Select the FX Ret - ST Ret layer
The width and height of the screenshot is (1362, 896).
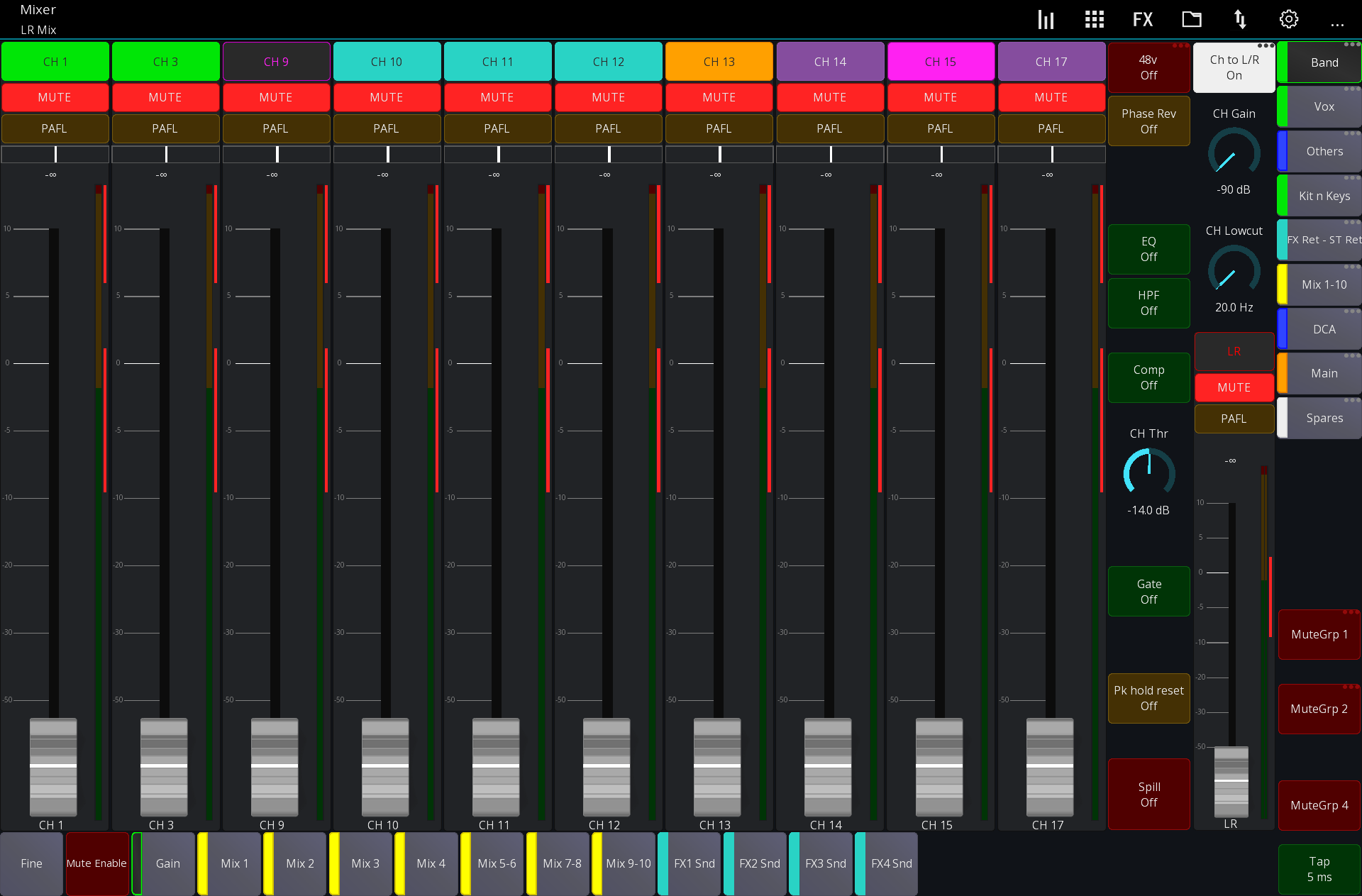1319,240
